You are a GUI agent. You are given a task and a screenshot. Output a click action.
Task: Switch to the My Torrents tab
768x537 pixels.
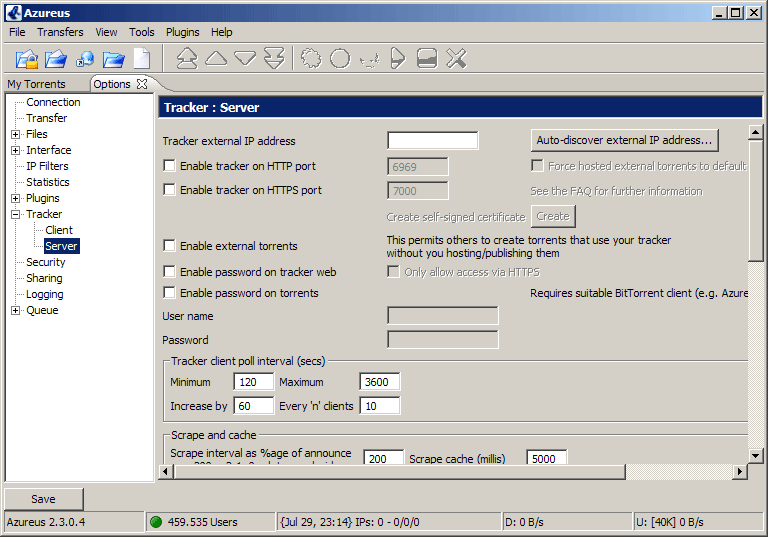tap(37, 84)
